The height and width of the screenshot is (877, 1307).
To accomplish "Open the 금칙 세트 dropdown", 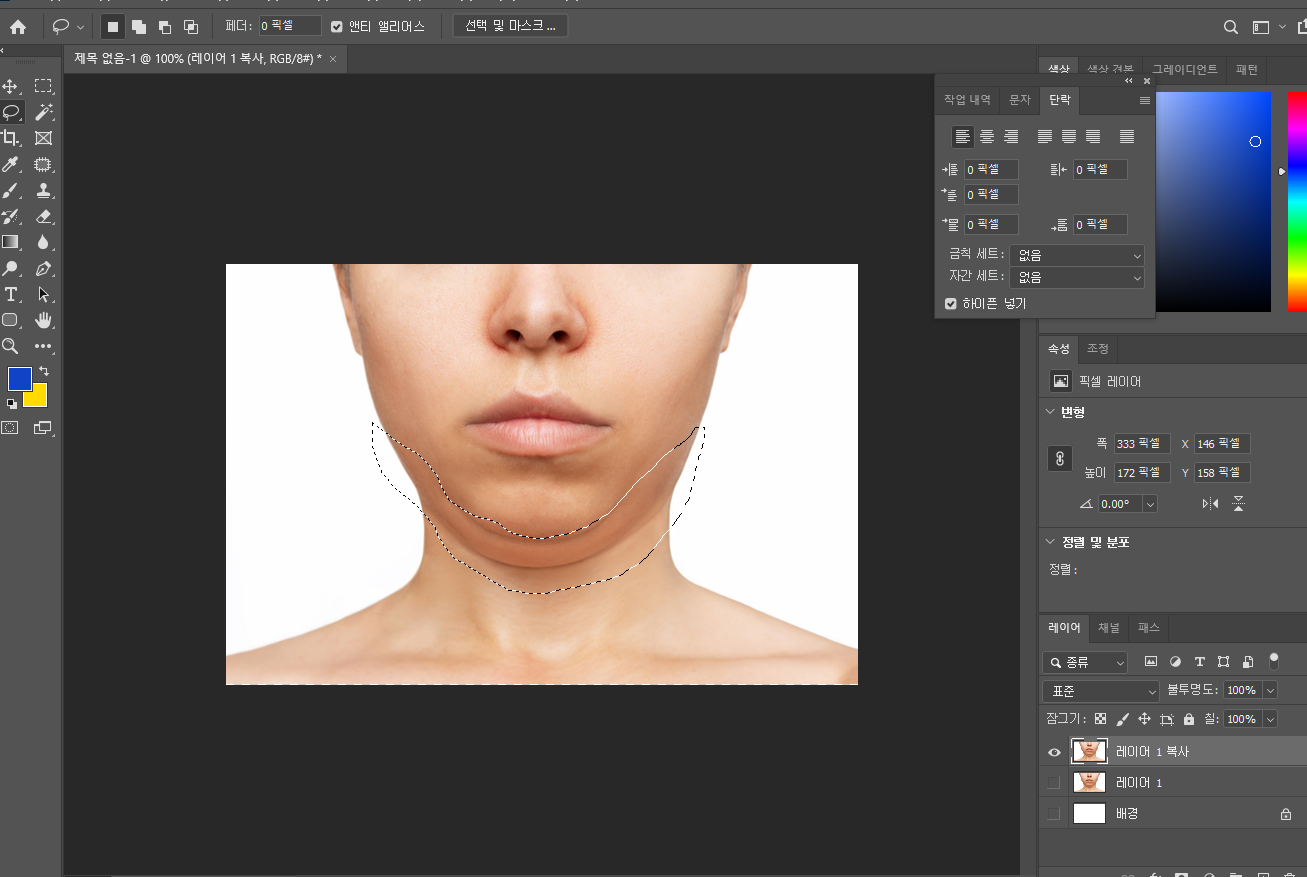I will pos(1076,255).
